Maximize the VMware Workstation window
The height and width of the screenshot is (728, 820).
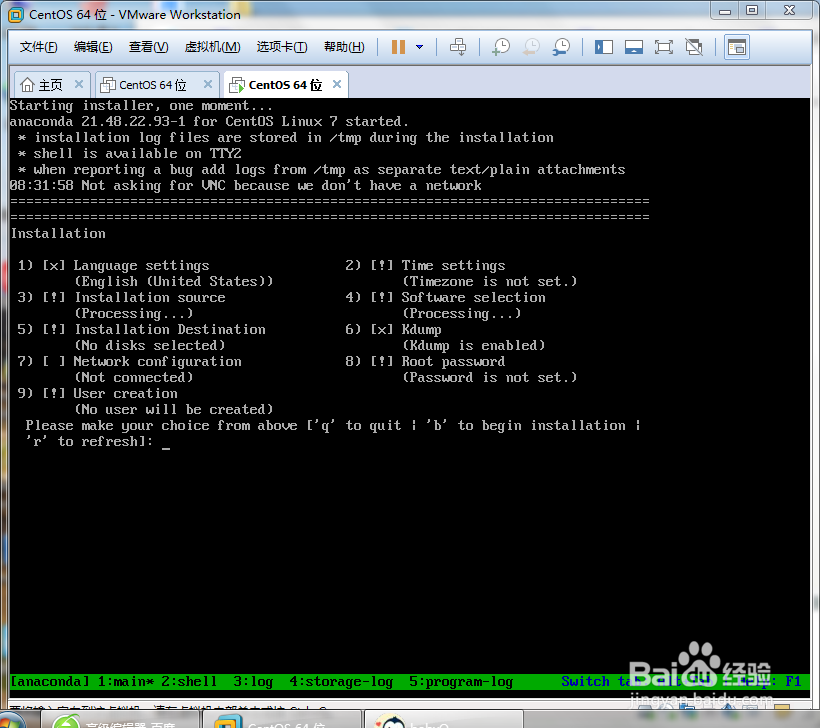pyautogui.click(x=751, y=11)
